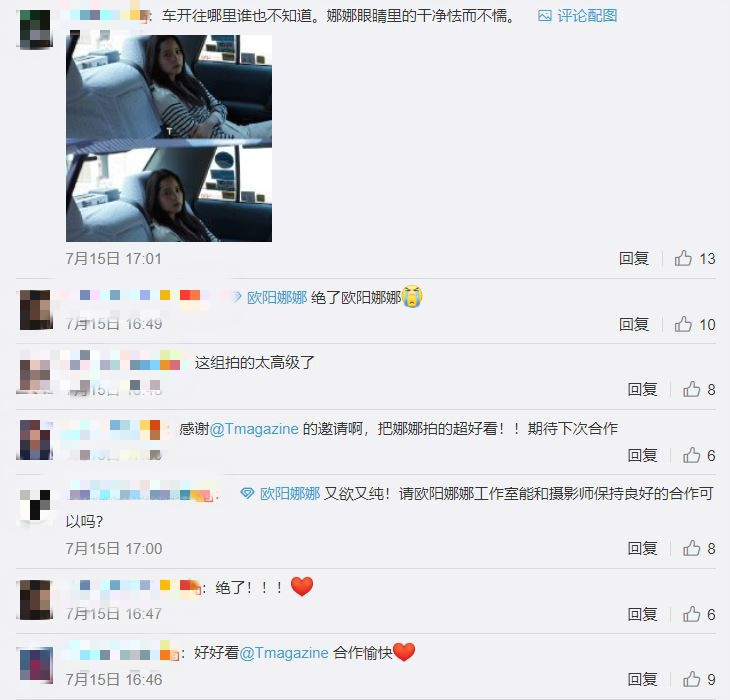Viewport: 730px width, 700px height.
Task: Like the comment '这组拍的太高级了'
Action: [x=691, y=389]
